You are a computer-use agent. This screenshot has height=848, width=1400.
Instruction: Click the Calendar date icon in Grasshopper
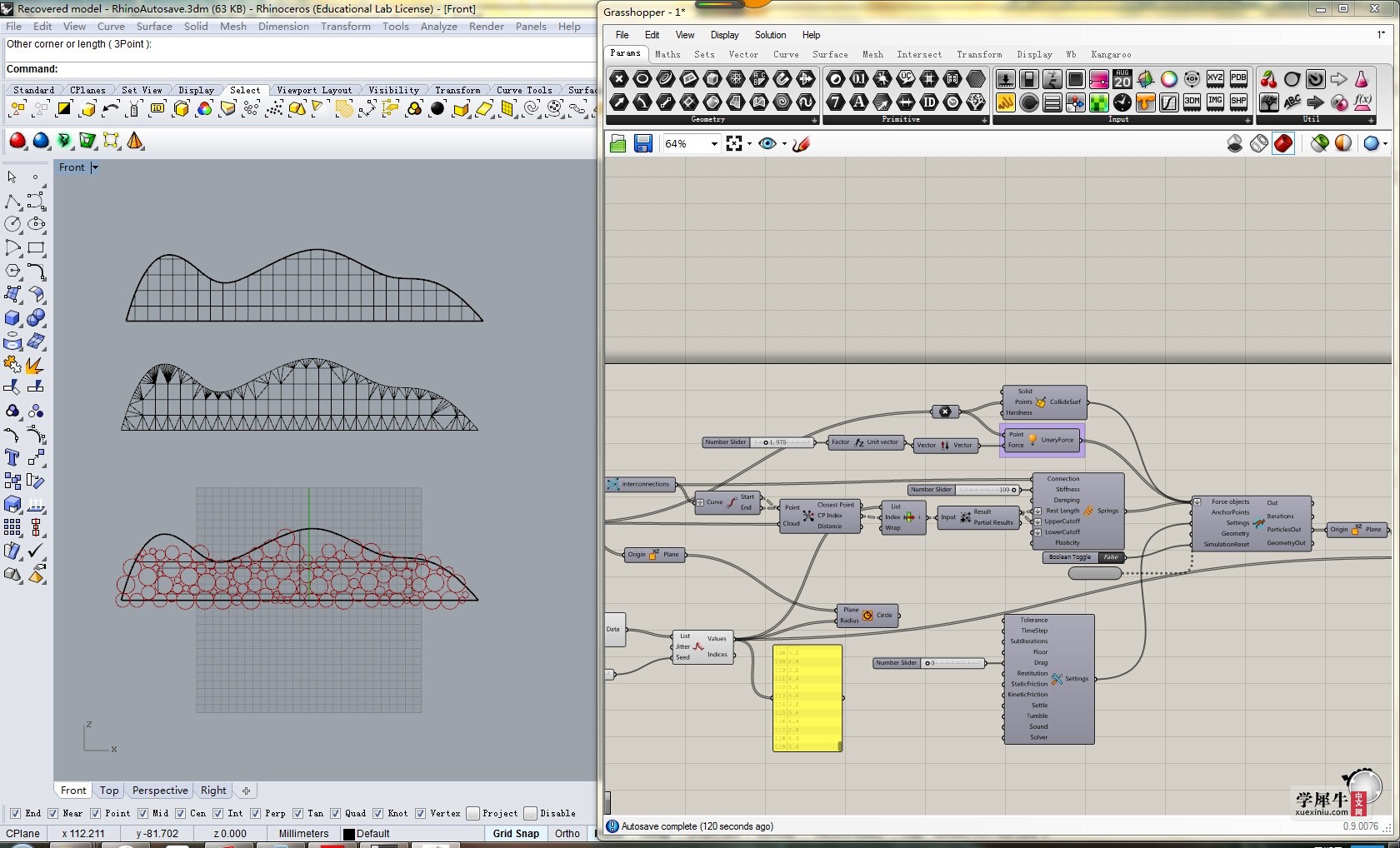(1122, 79)
